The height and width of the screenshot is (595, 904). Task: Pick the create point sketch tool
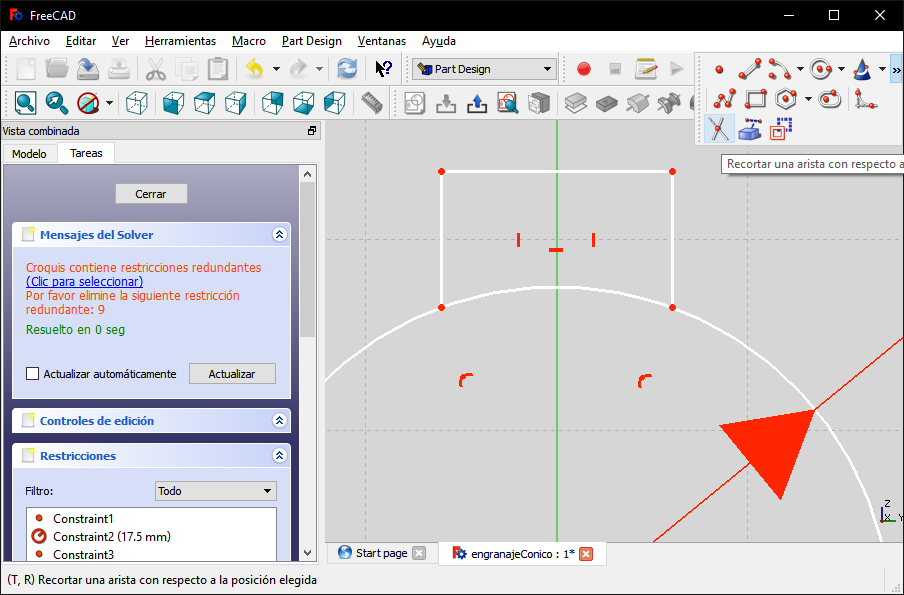click(x=719, y=70)
